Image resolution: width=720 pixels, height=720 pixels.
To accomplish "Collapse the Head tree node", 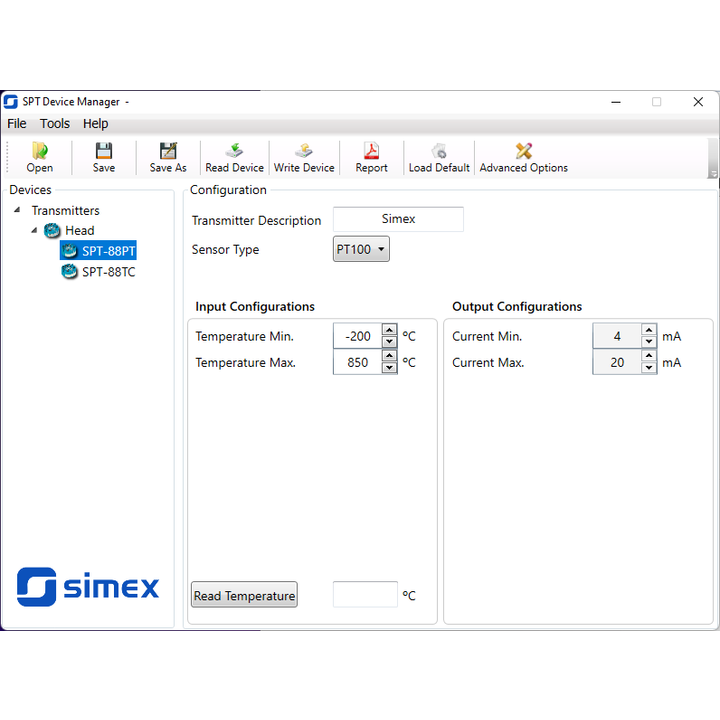I will click(35, 230).
